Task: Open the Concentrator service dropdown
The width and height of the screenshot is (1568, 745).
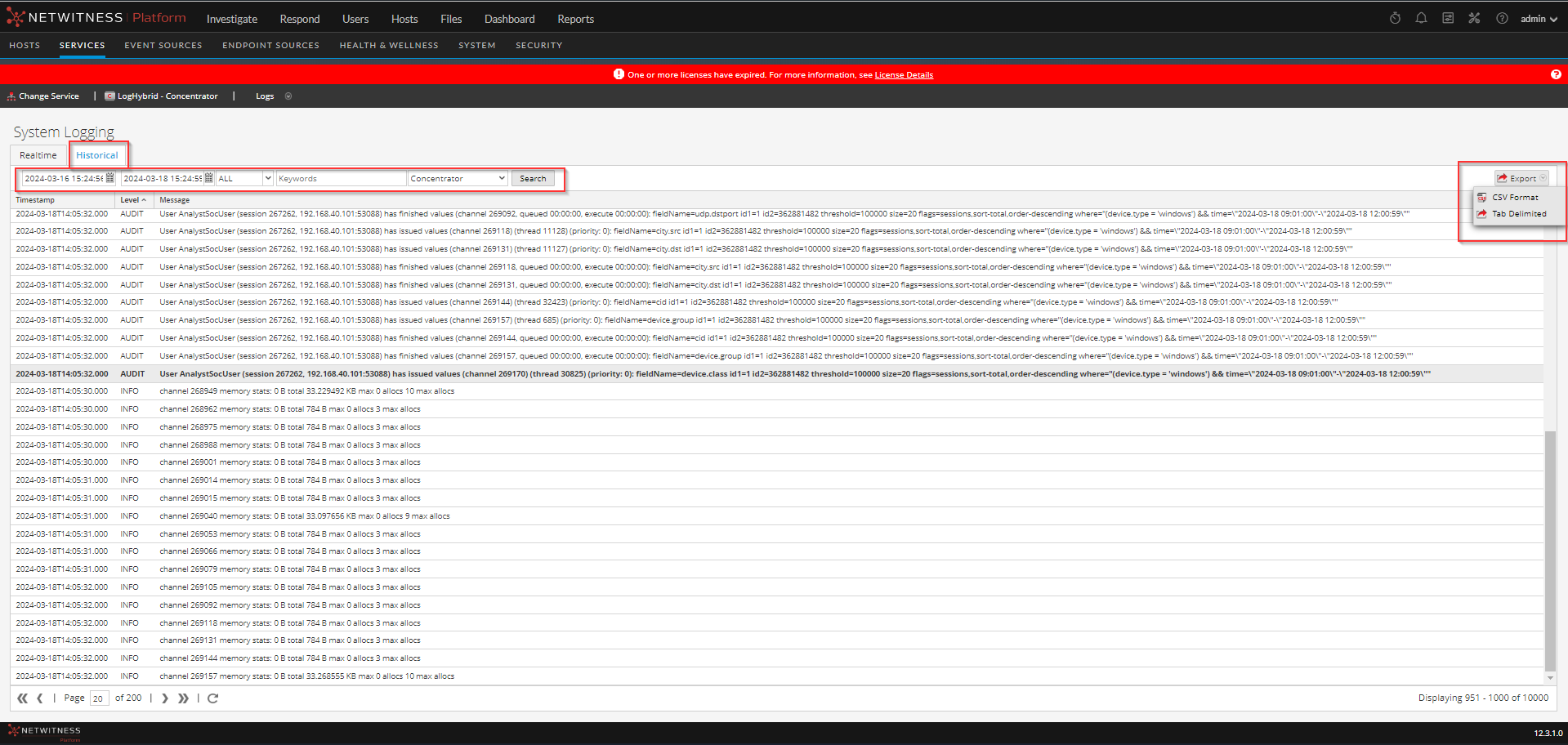Action: coord(502,178)
